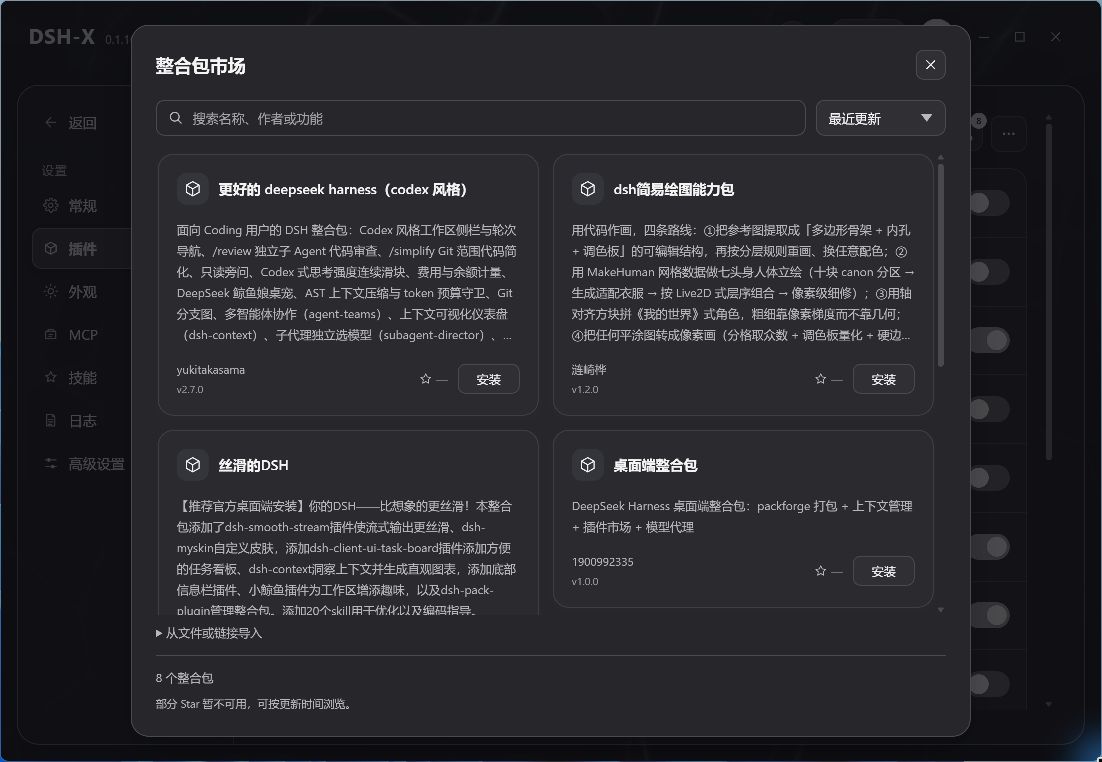Click the star icon on 桌面端整合包 card
Screen dimensions: 1102x762
(x=820, y=571)
